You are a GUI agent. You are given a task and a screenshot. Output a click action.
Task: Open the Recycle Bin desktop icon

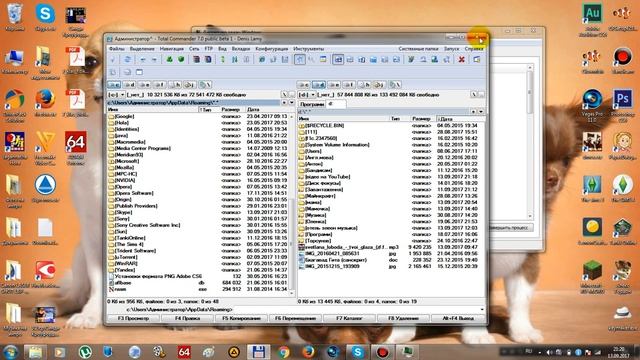(x=15, y=17)
